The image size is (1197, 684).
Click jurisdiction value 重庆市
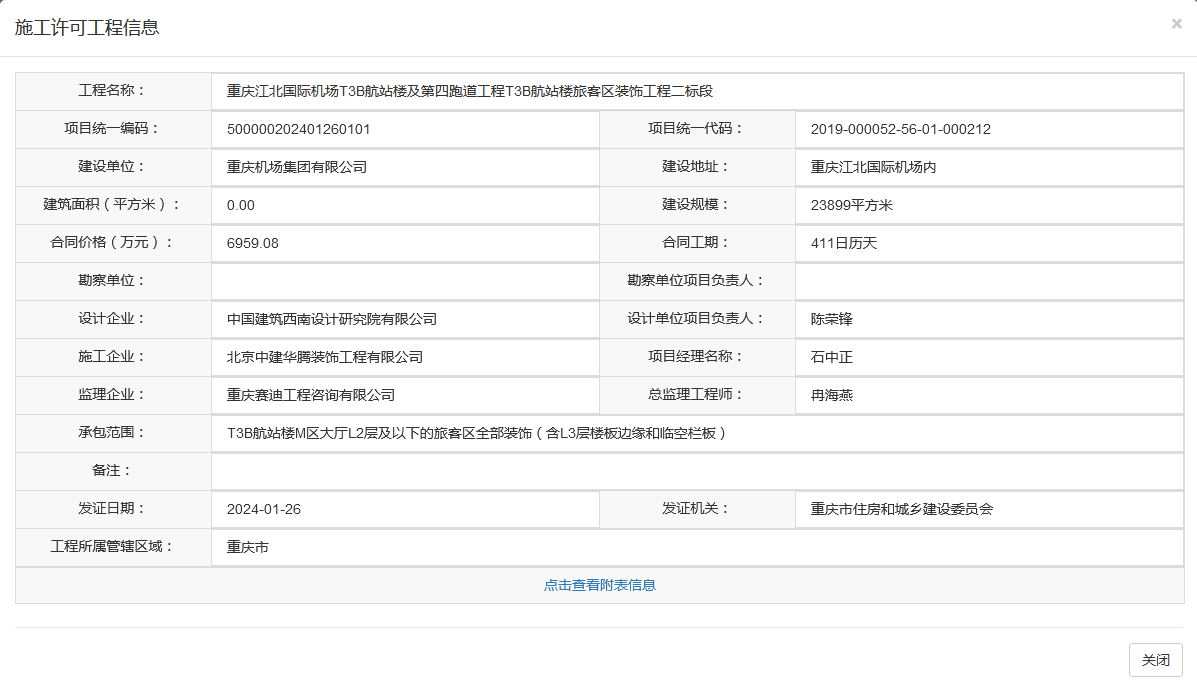click(247, 547)
